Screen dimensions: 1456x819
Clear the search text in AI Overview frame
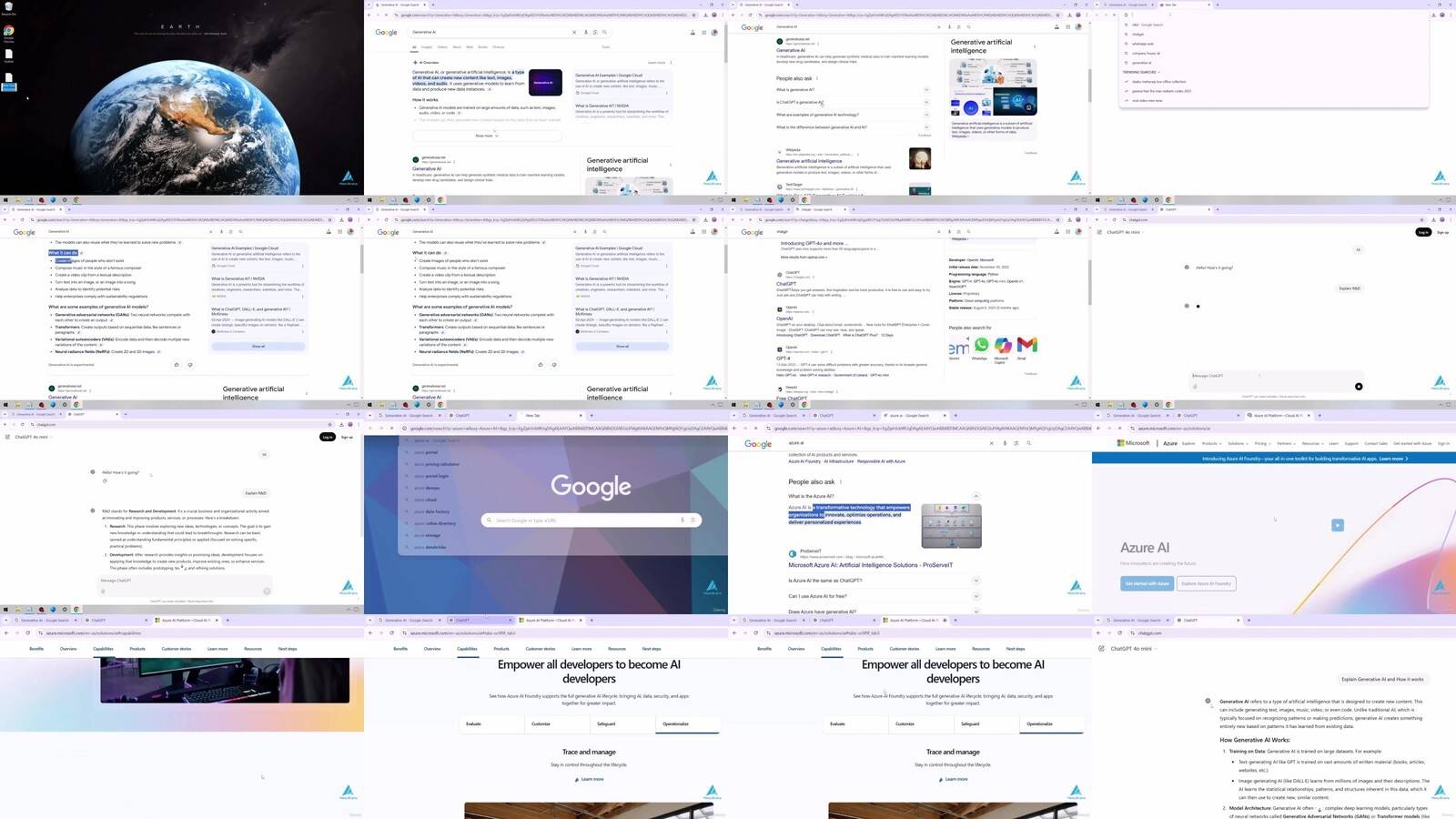coord(574,32)
